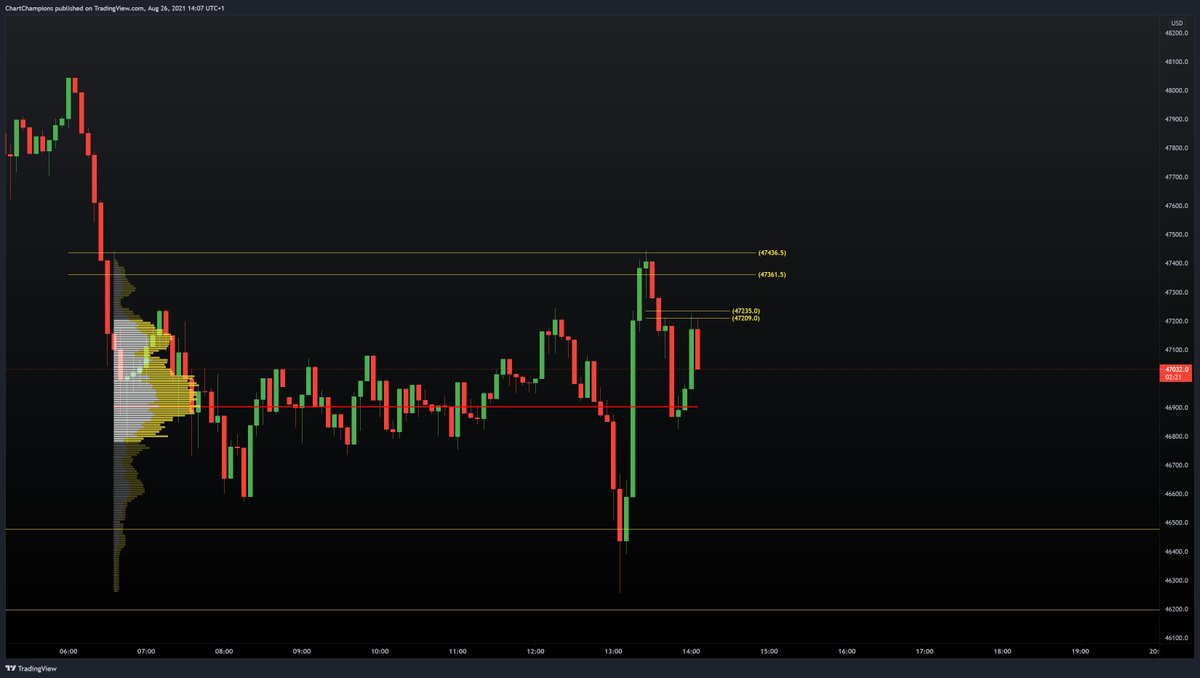Click the 12:00 time axis label

click(x=535, y=651)
